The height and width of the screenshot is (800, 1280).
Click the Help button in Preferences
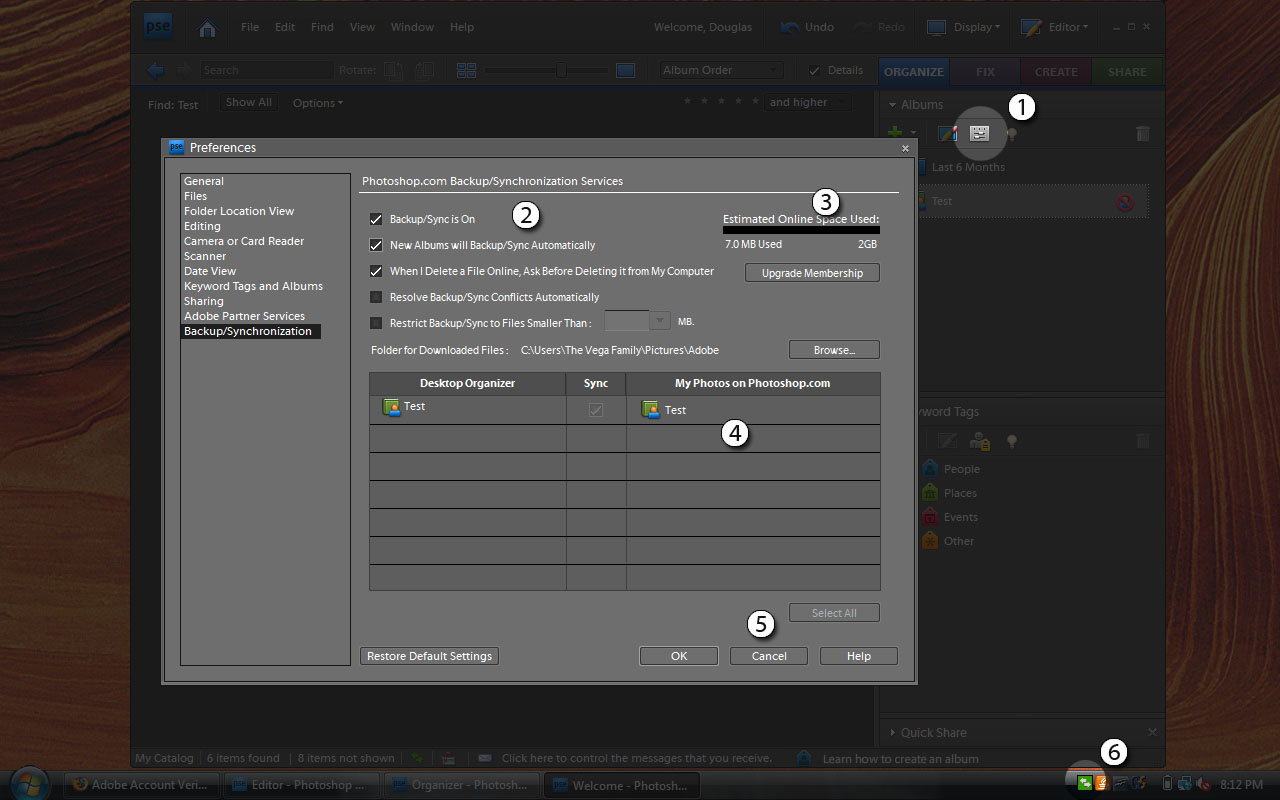pos(858,656)
